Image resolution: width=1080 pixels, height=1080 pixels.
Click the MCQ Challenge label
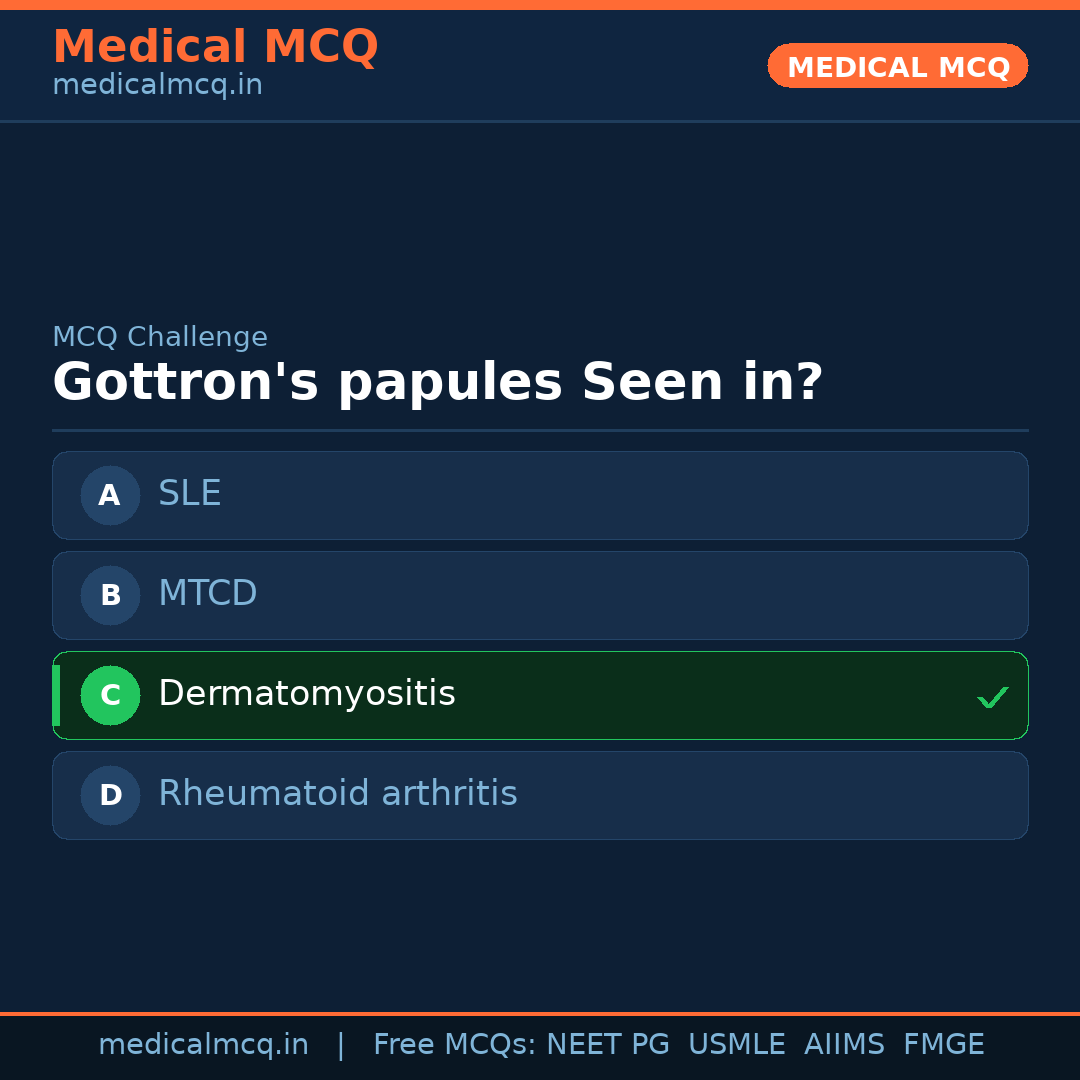tap(160, 338)
